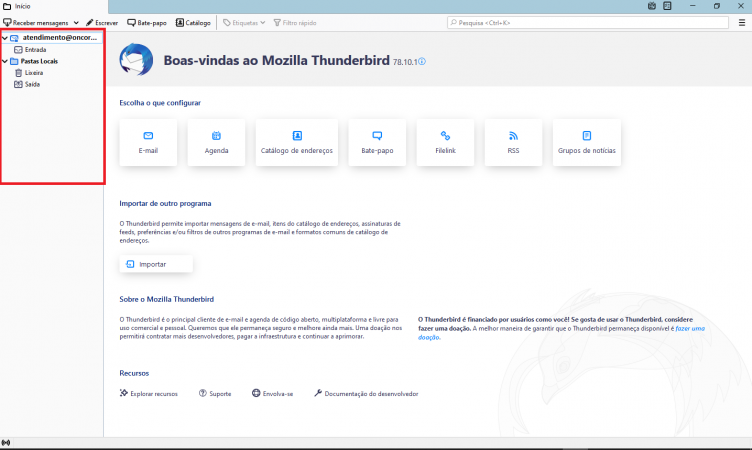Click the version info icon next to 78.10.1
Image resolution: width=752 pixels, height=450 pixels.
point(422,61)
